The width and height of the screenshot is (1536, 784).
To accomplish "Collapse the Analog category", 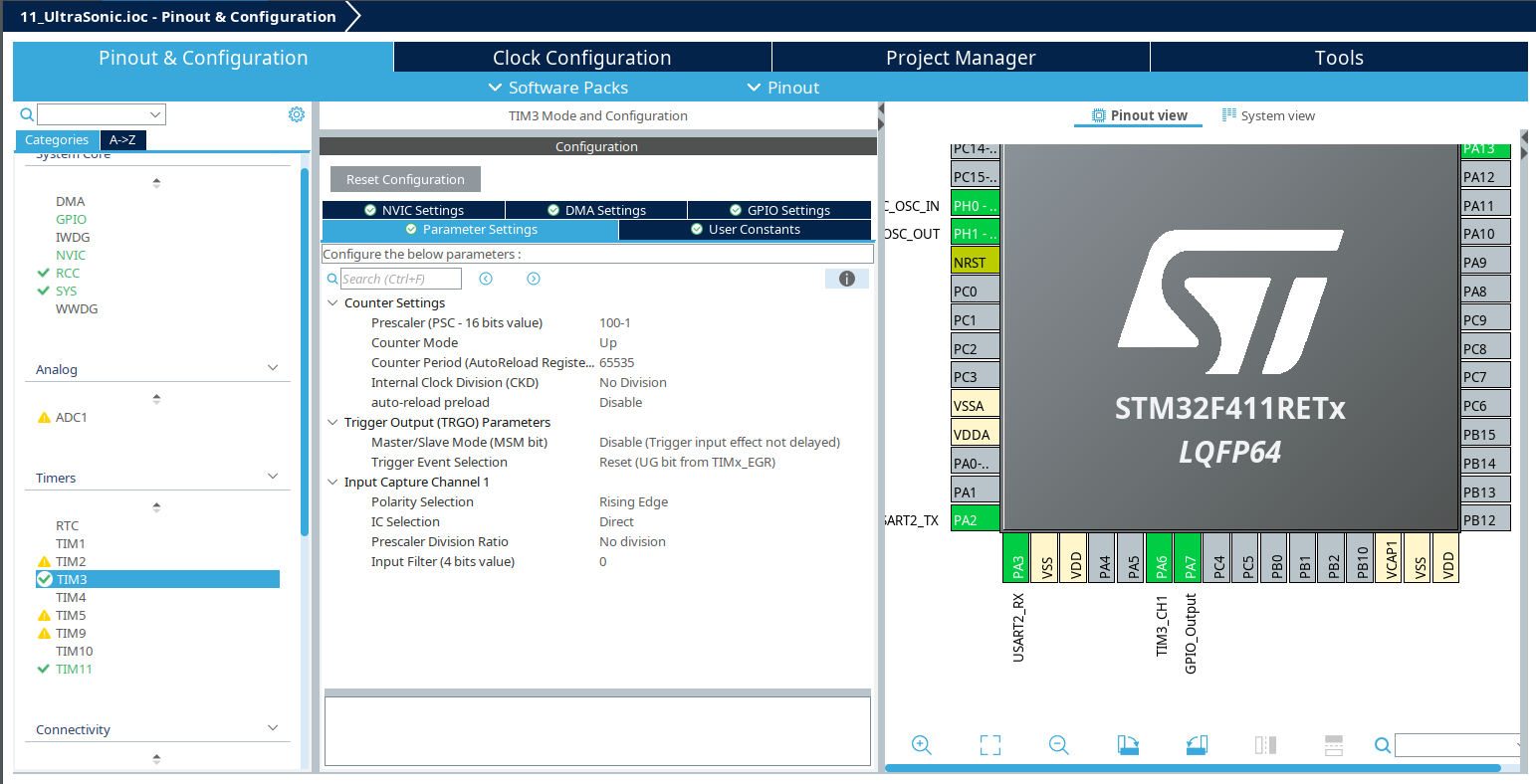I will [x=273, y=368].
